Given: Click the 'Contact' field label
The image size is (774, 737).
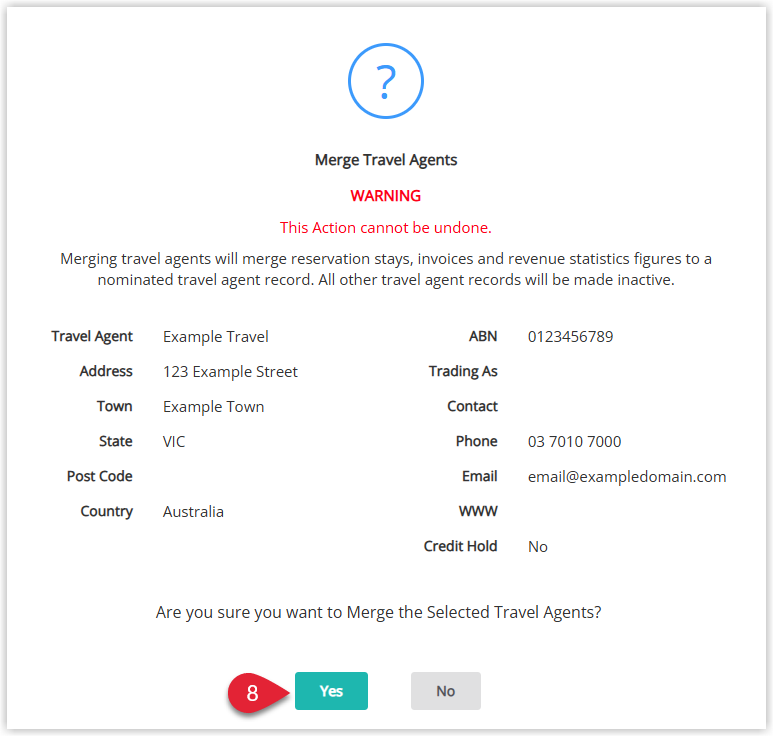Looking at the screenshot, I should pos(472,406).
